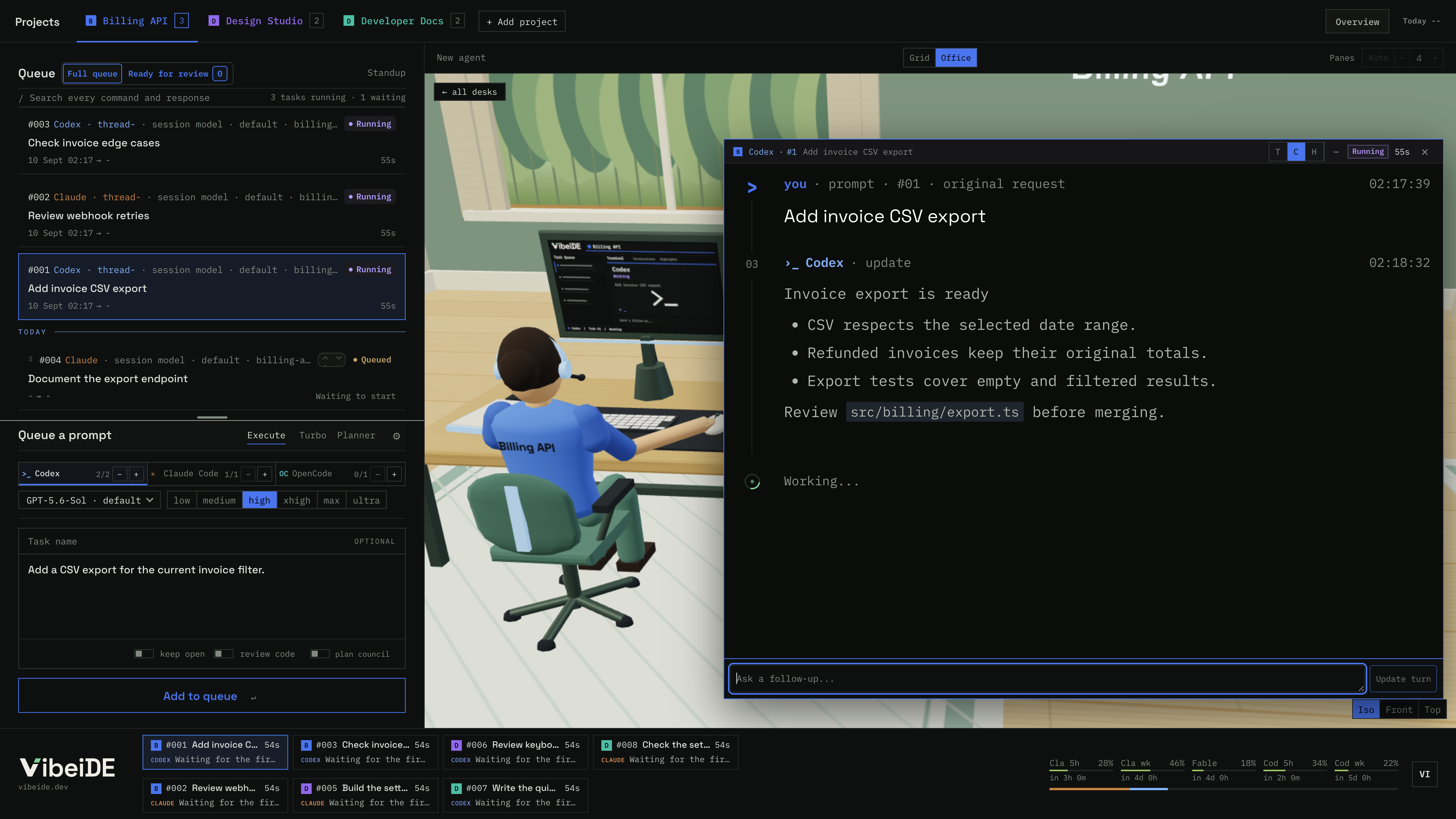Switch workspace to Grid view
This screenshot has height=819, width=1456.
(919, 58)
